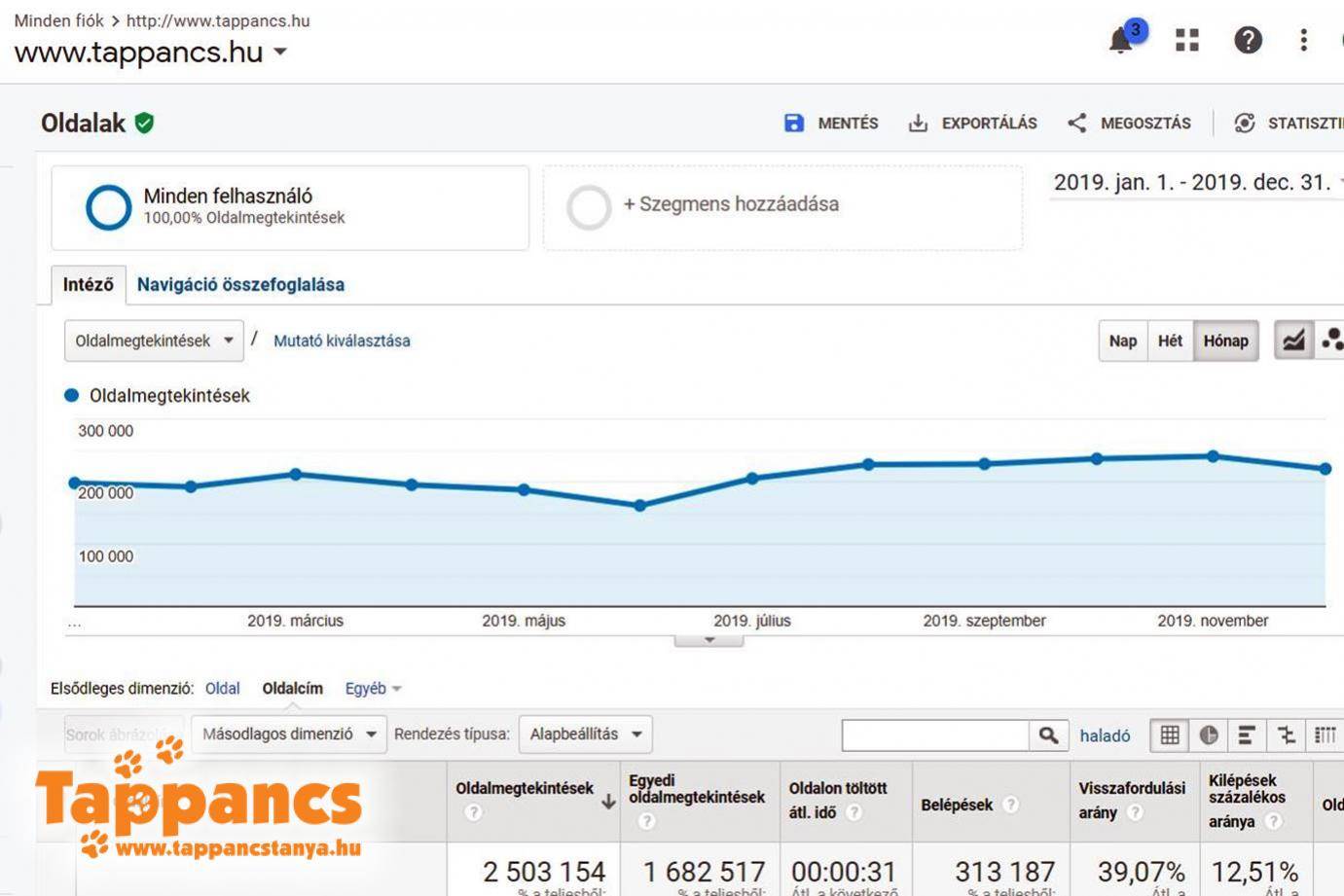This screenshot has width=1344, height=896.
Task: Switch to performance bar view
Action: (1247, 735)
